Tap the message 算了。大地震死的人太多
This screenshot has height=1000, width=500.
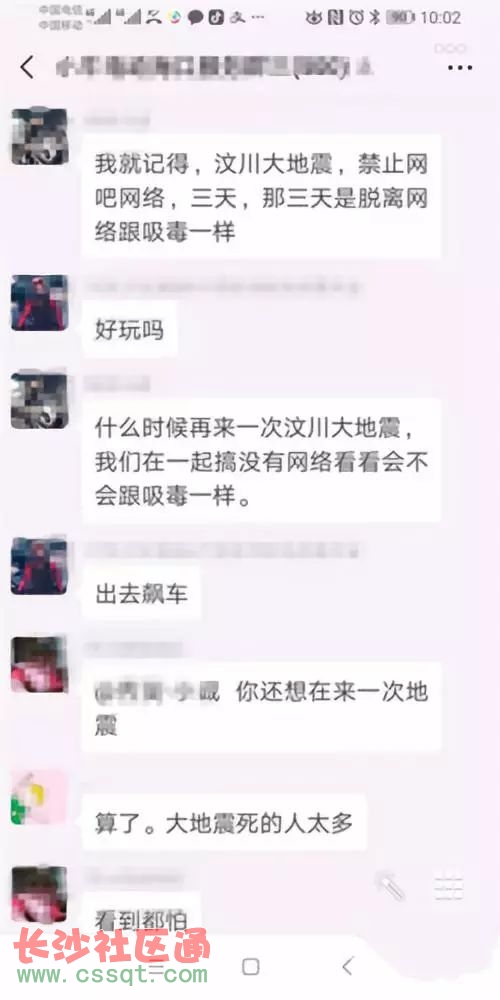pos(224,823)
